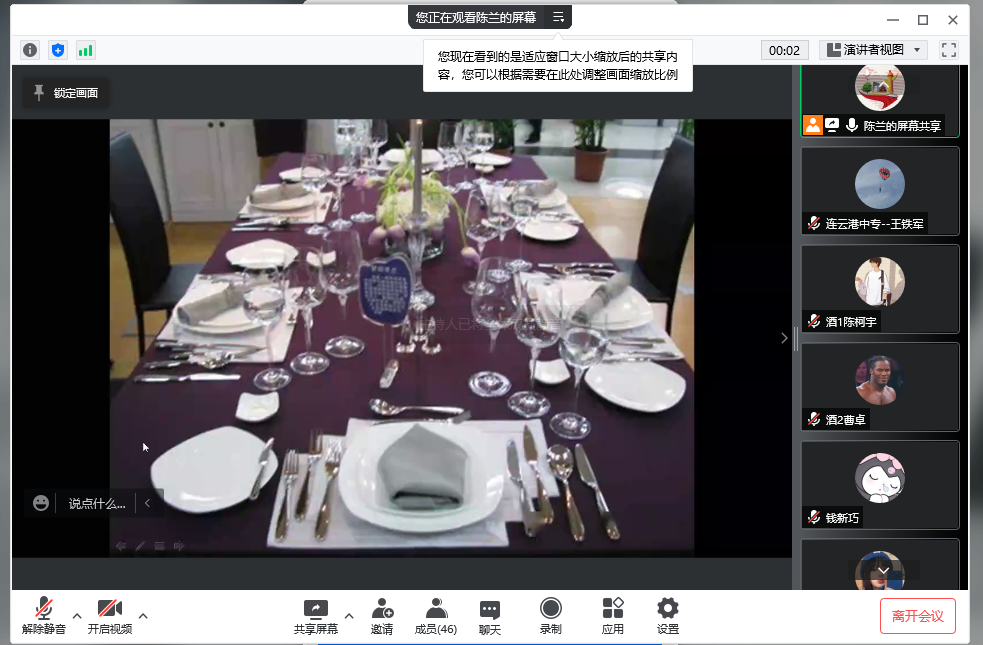
Task: Turn on camera with 开启视频
Action: (109, 616)
